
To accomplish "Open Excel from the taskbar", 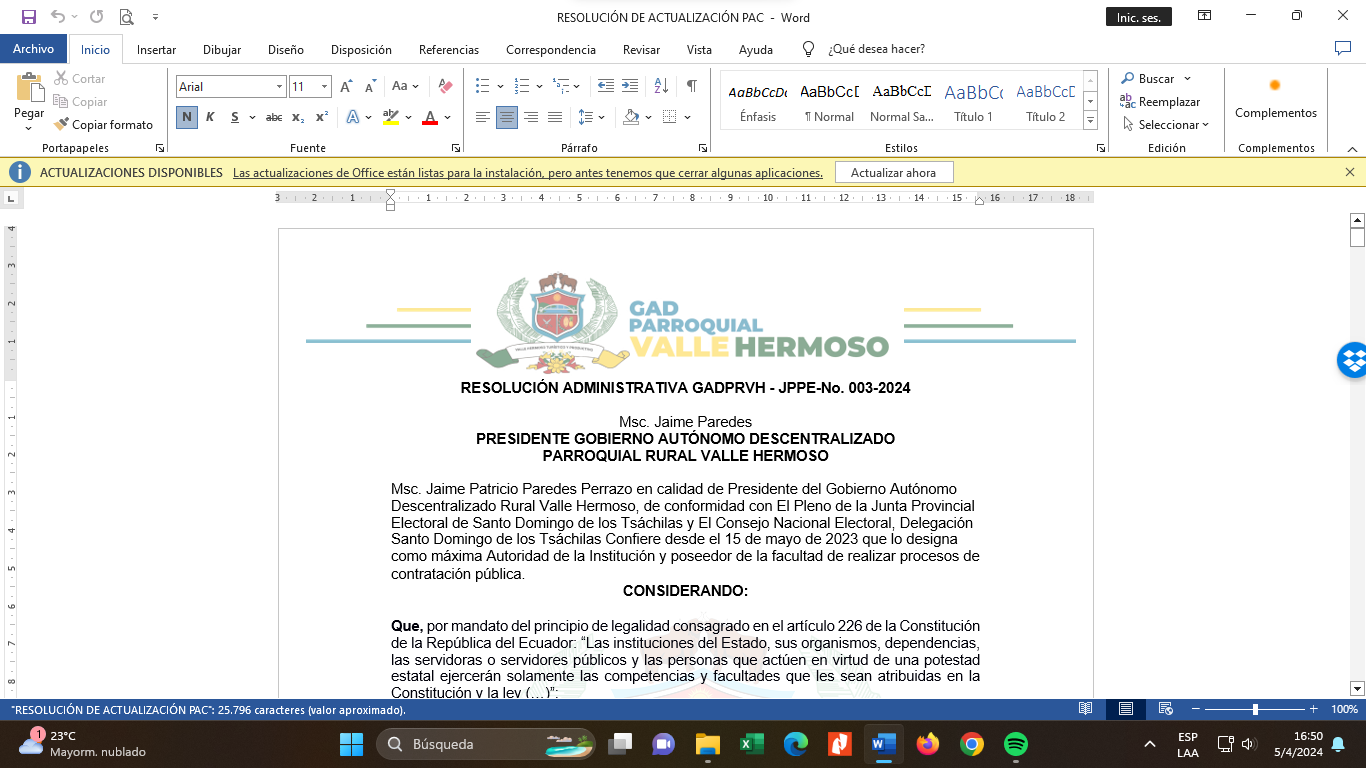I will pos(751,744).
